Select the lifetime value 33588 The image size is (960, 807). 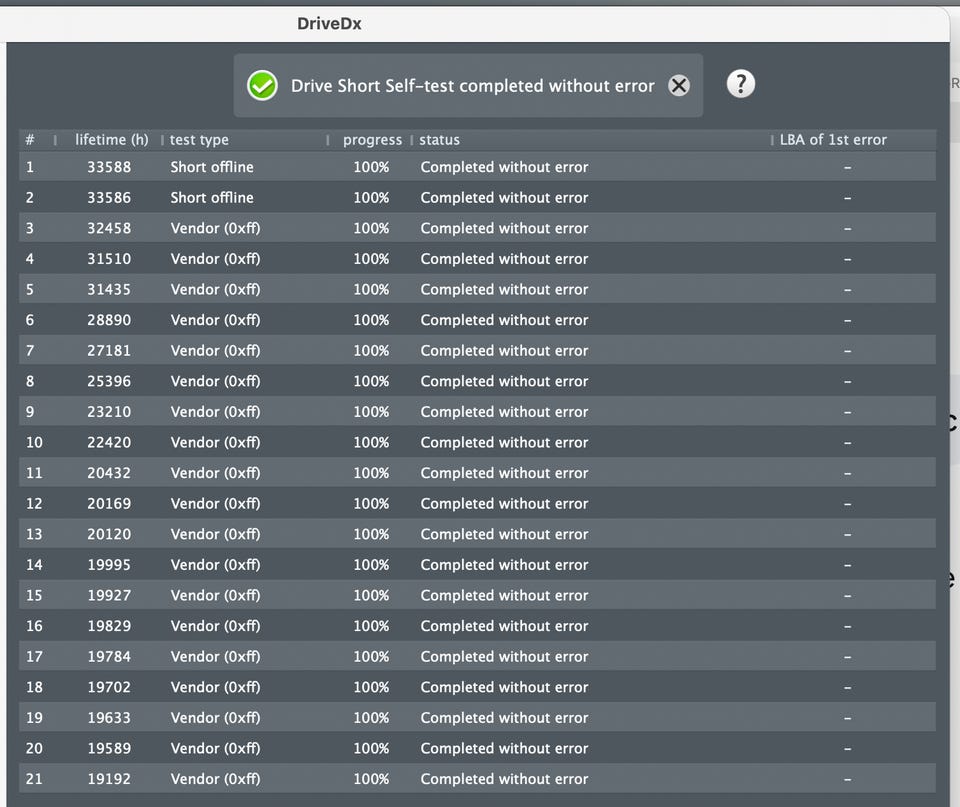[x=109, y=167]
